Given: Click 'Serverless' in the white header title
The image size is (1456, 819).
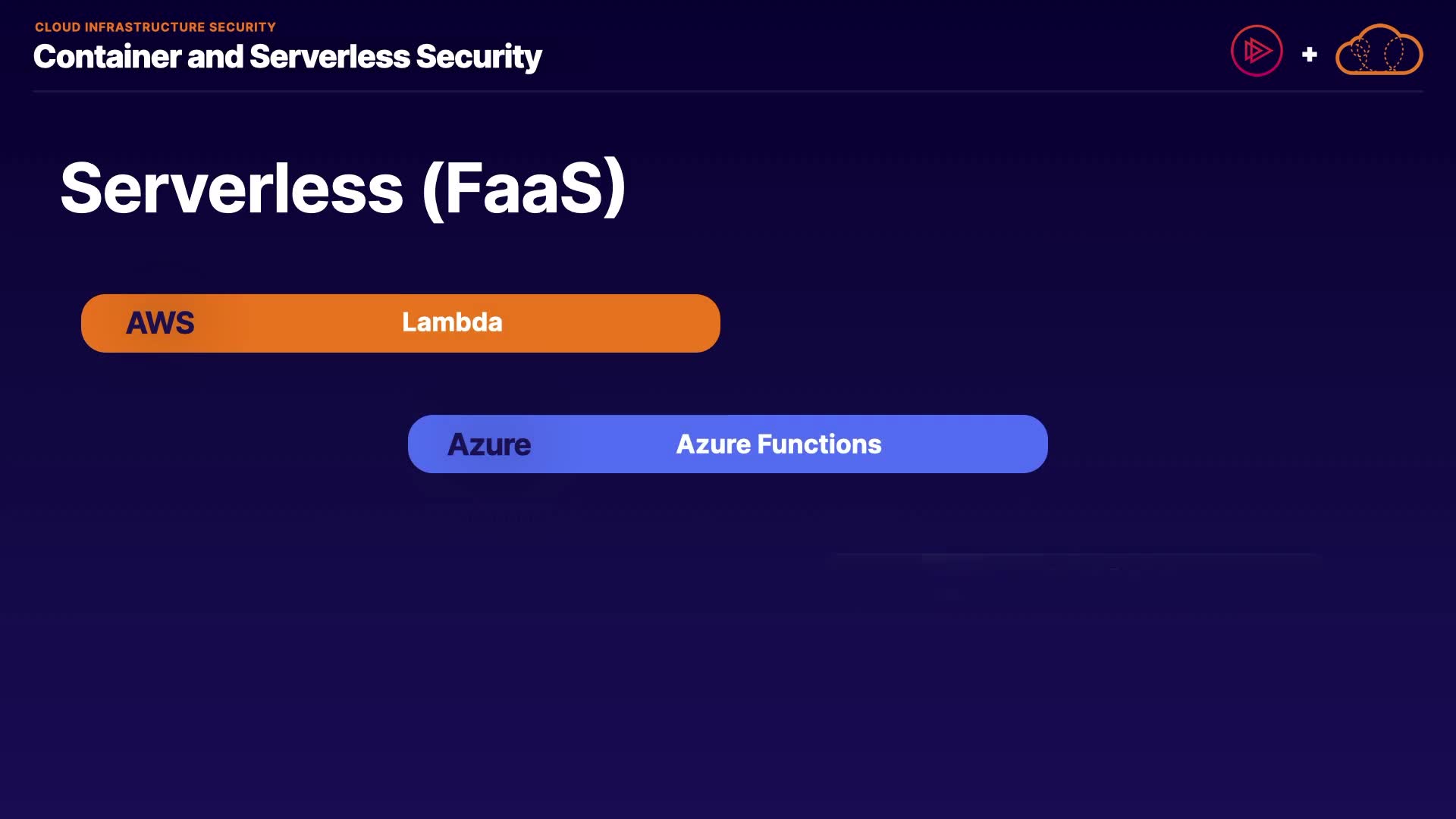Looking at the screenshot, I should 329,57.
